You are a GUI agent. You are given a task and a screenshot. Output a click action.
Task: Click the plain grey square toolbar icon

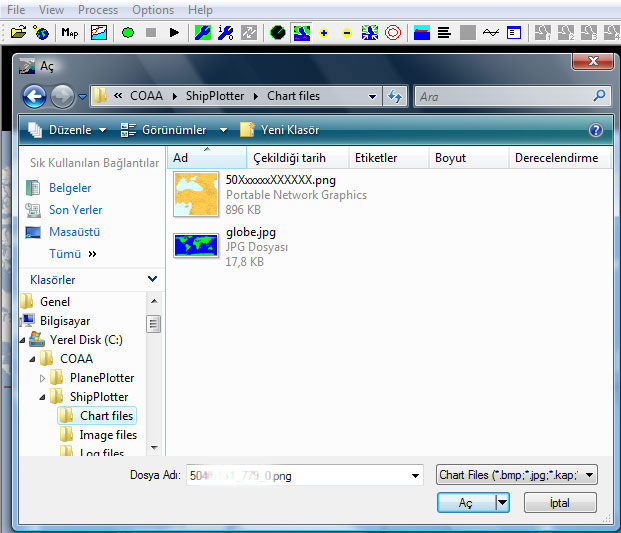(468, 32)
